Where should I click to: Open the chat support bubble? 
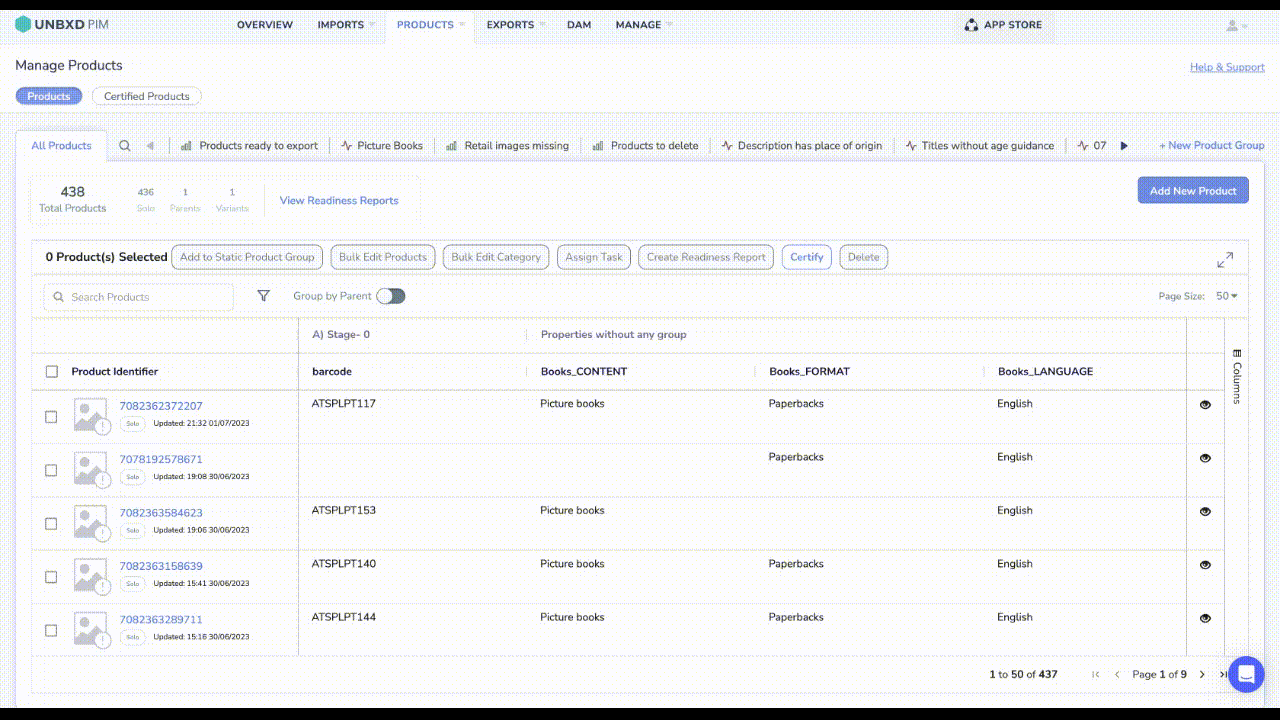coord(1246,674)
